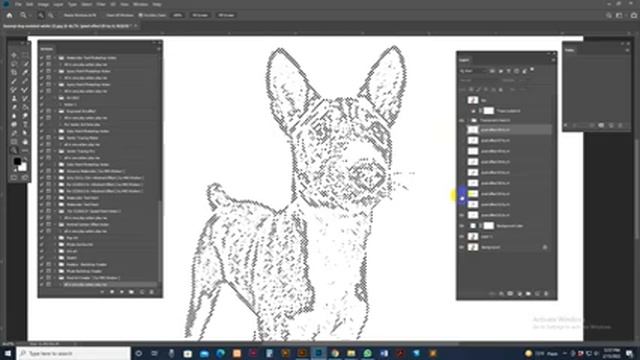
Task: Toggle visibility of the layer group
Action: coord(462,120)
